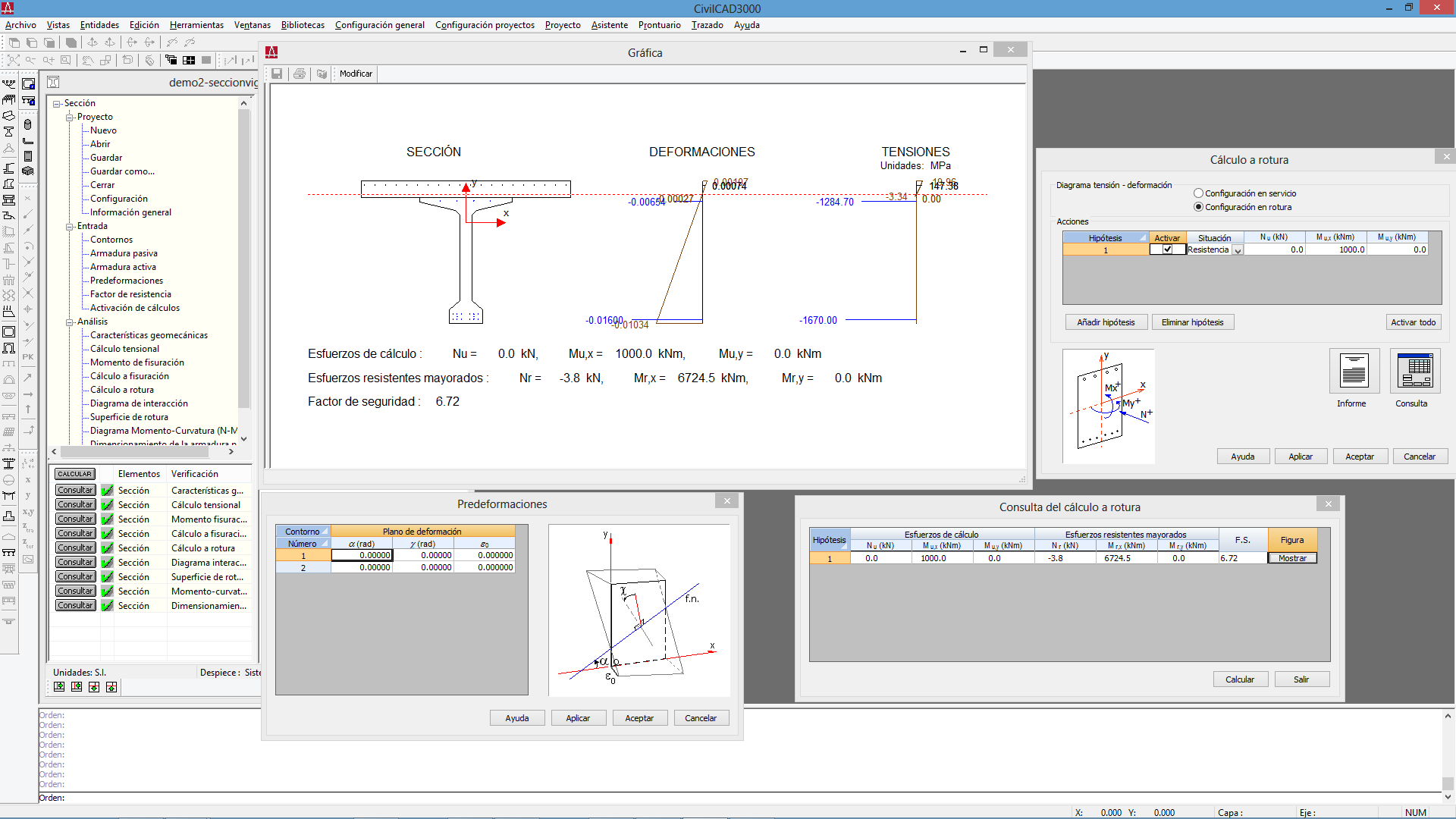Select Configuración en servicio radio button
The image size is (1456, 819).
[x=1198, y=193]
